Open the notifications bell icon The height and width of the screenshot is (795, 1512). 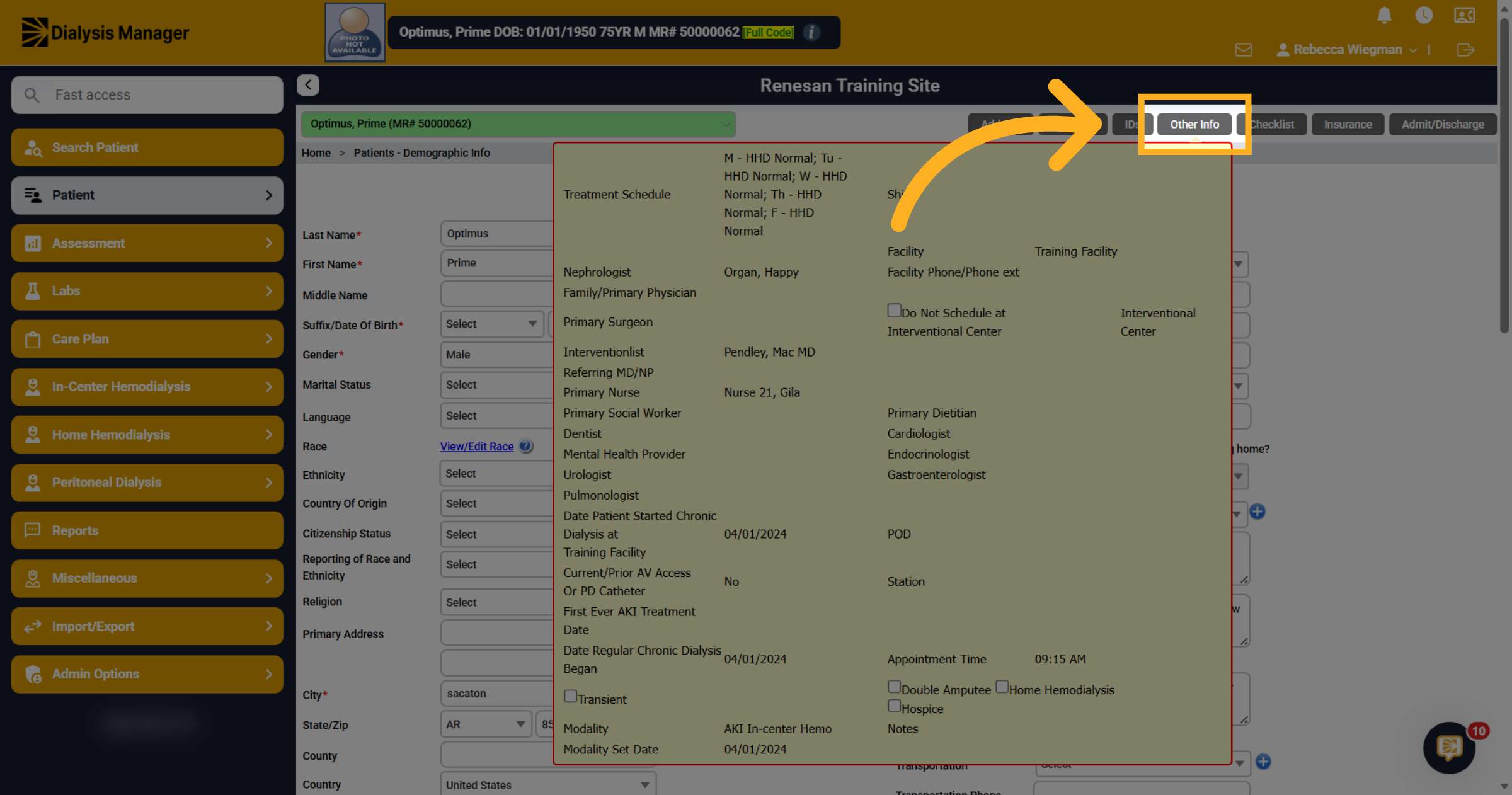click(1384, 15)
